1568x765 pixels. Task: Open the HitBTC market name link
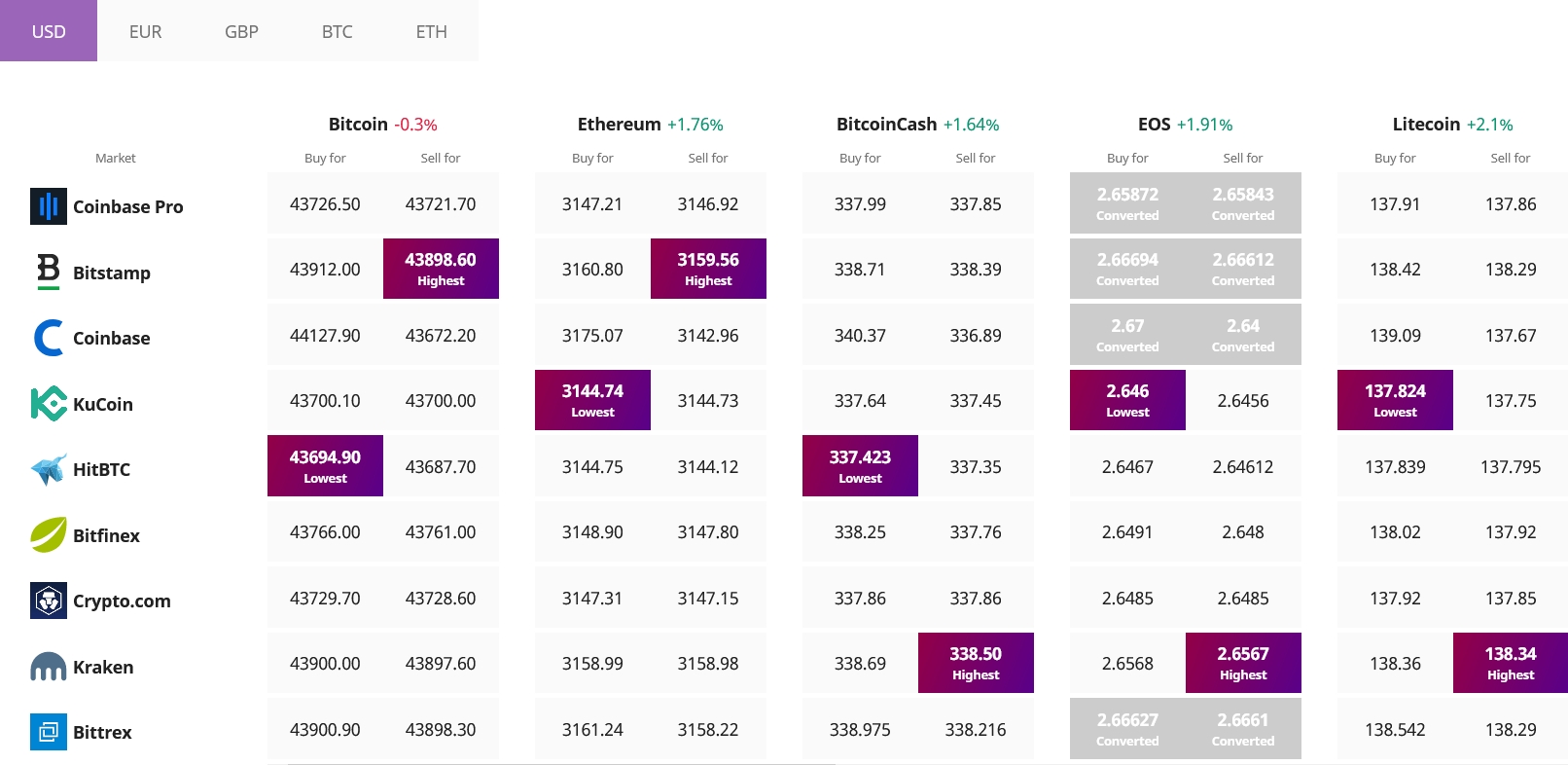point(101,469)
